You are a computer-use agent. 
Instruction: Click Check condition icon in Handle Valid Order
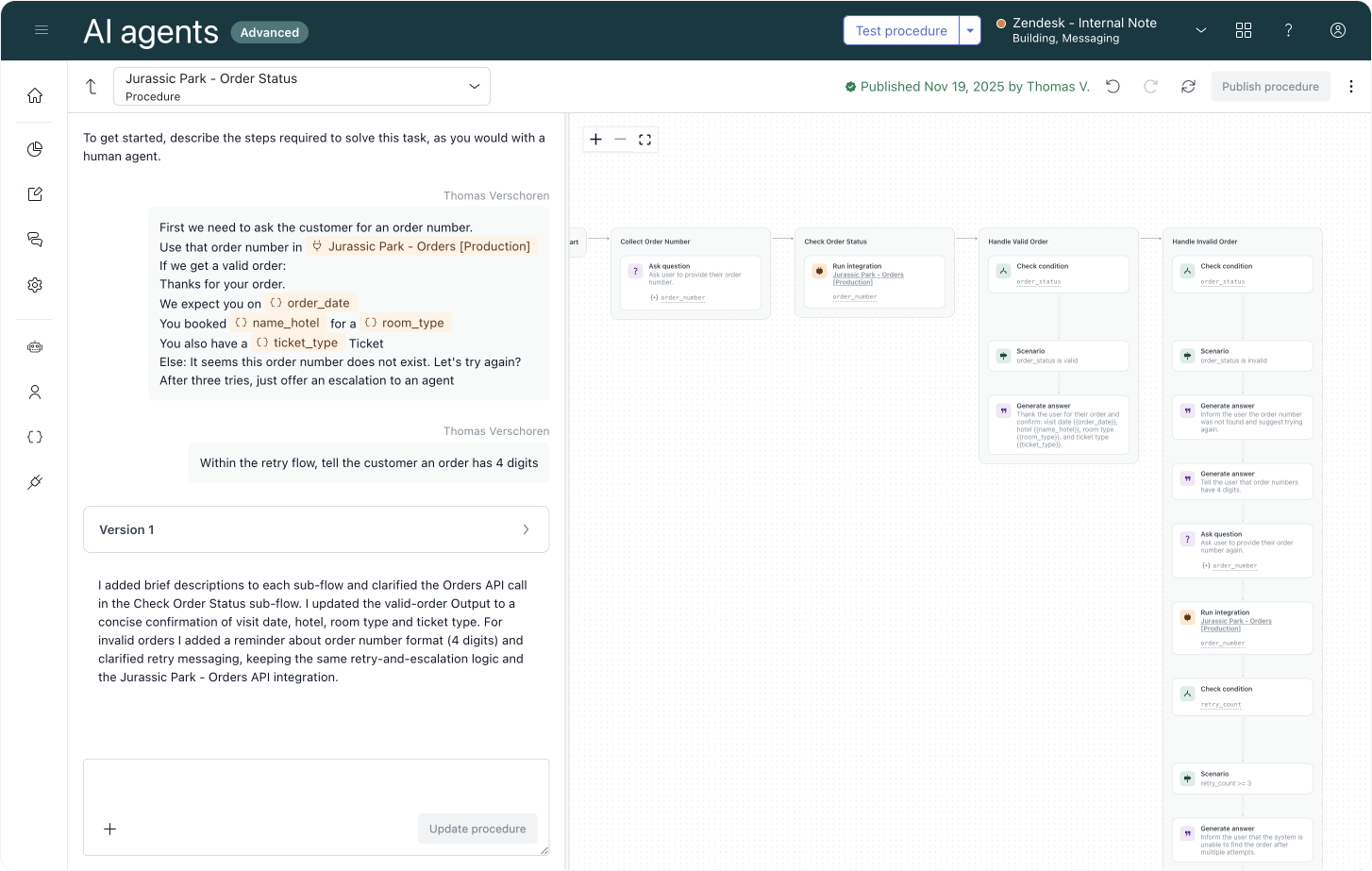click(x=1004, y=271)
